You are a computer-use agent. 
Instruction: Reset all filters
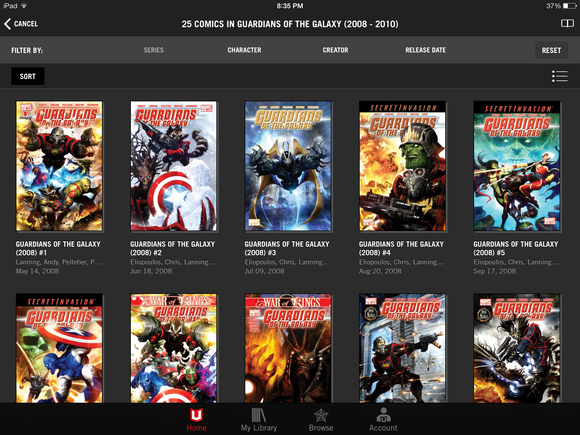click(x=552, y=50)
